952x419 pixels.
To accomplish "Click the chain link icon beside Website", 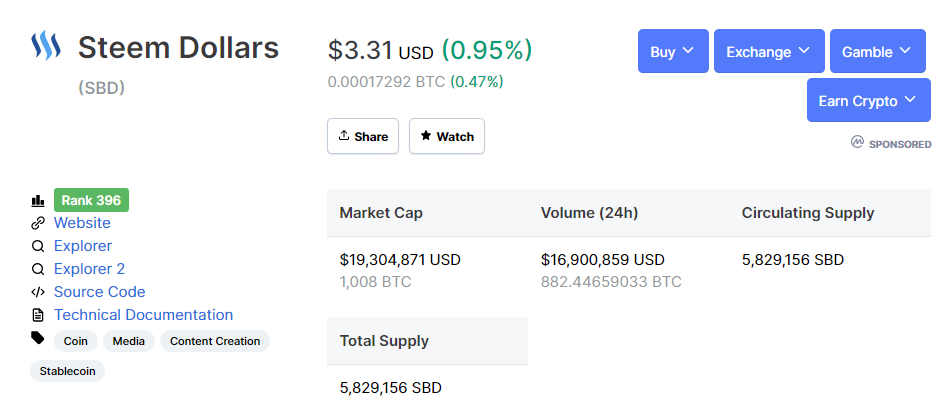I will pyautogui.click(x=38, y=223).
